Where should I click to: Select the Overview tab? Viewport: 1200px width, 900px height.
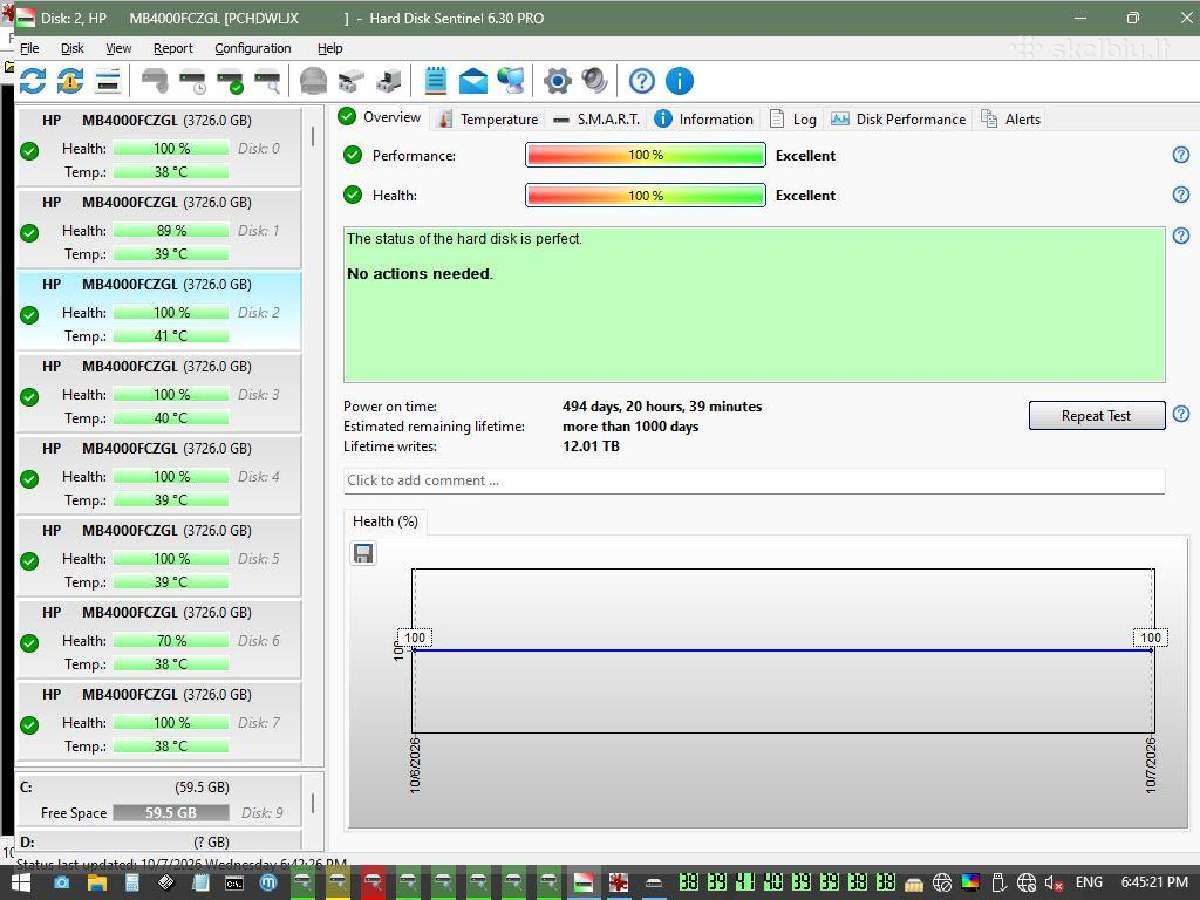pyautogui.click(x=381, y=117)
